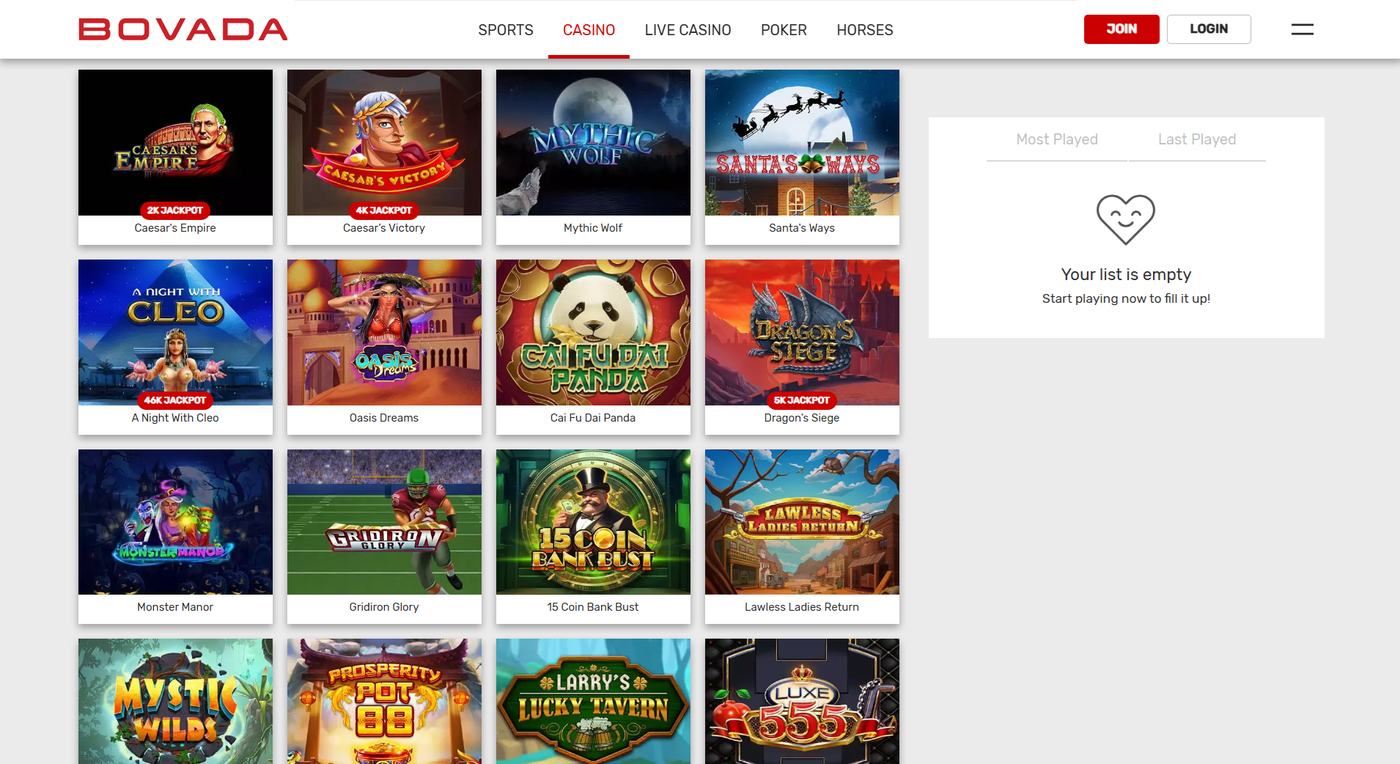Select the Mystic Wilds game tile
The height and width of the screenshot is (764, 1400).
pyautogui.click(x=175, y=701)
